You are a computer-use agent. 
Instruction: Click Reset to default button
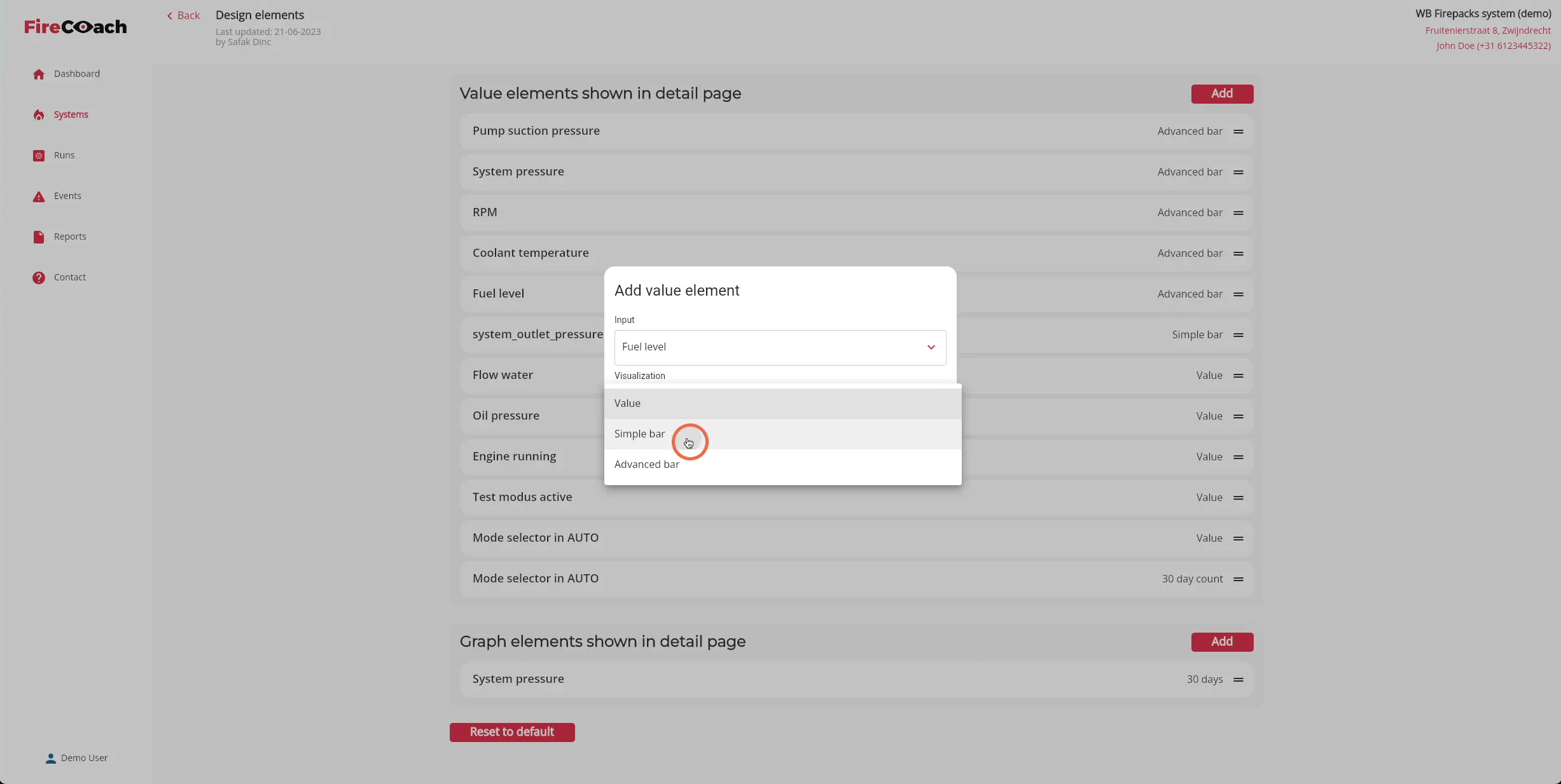point(512,732)
